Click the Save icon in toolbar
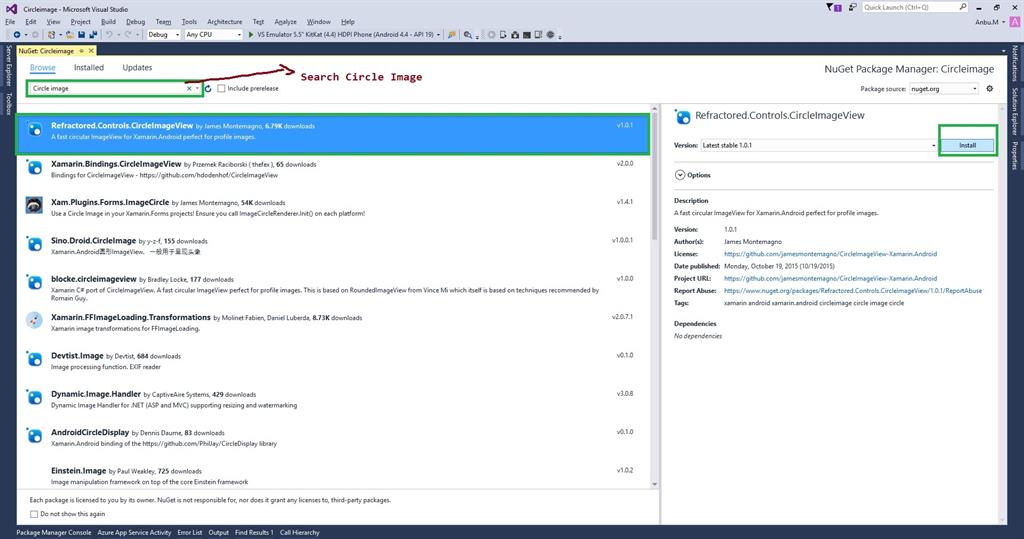This screenshot has height=539, width=1024. point(81,35)
